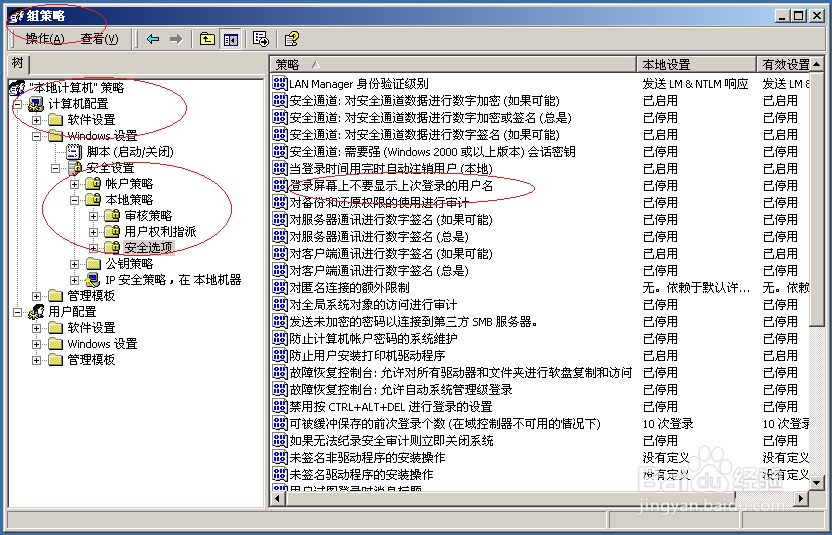Viewport: 832px width, 535px height.
Task: Click the Forward arrow toolbar icon
Action: pos(176,39)
